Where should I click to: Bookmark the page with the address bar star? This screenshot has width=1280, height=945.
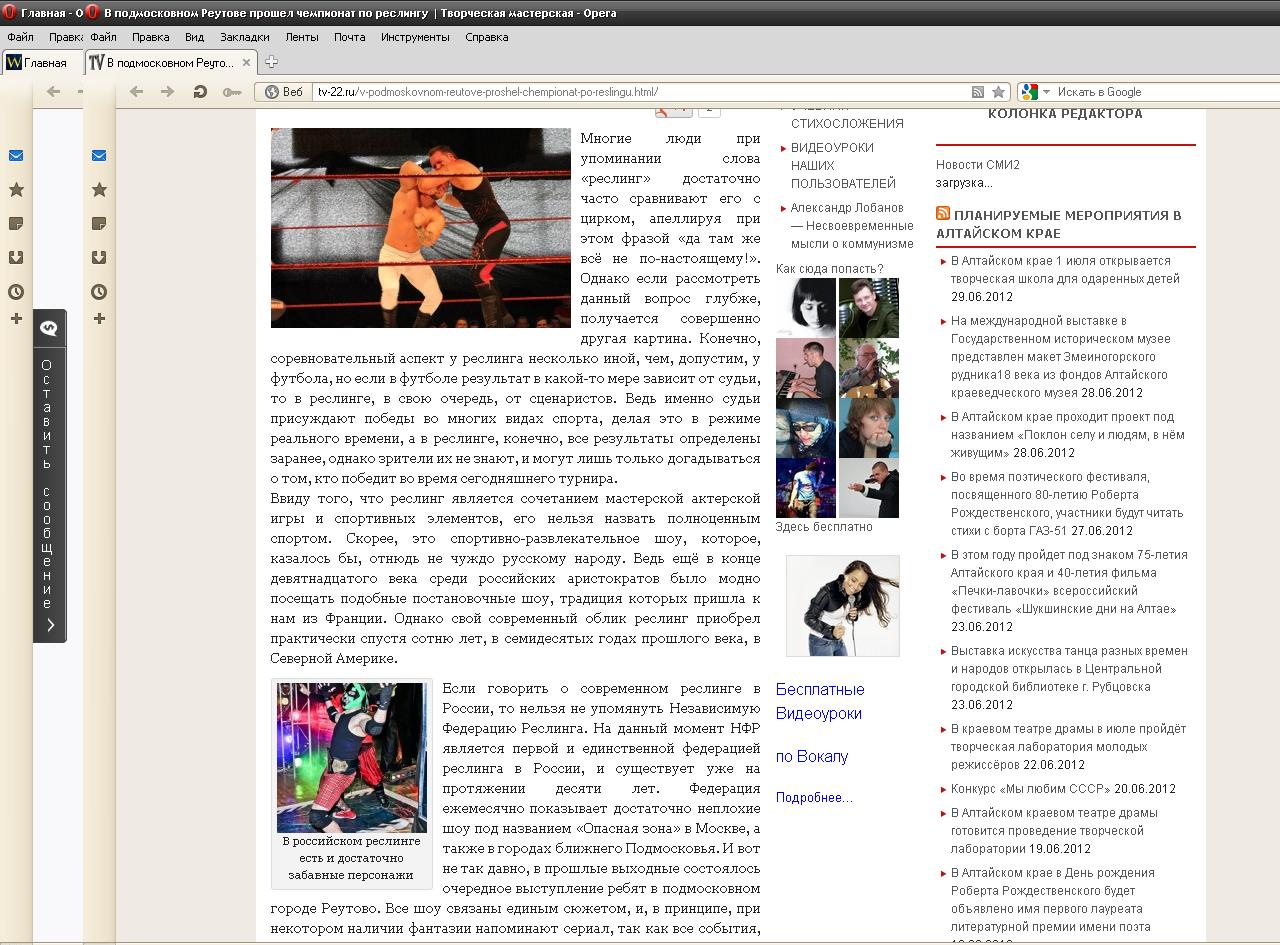pyautogui.click(x=998, y=92)
